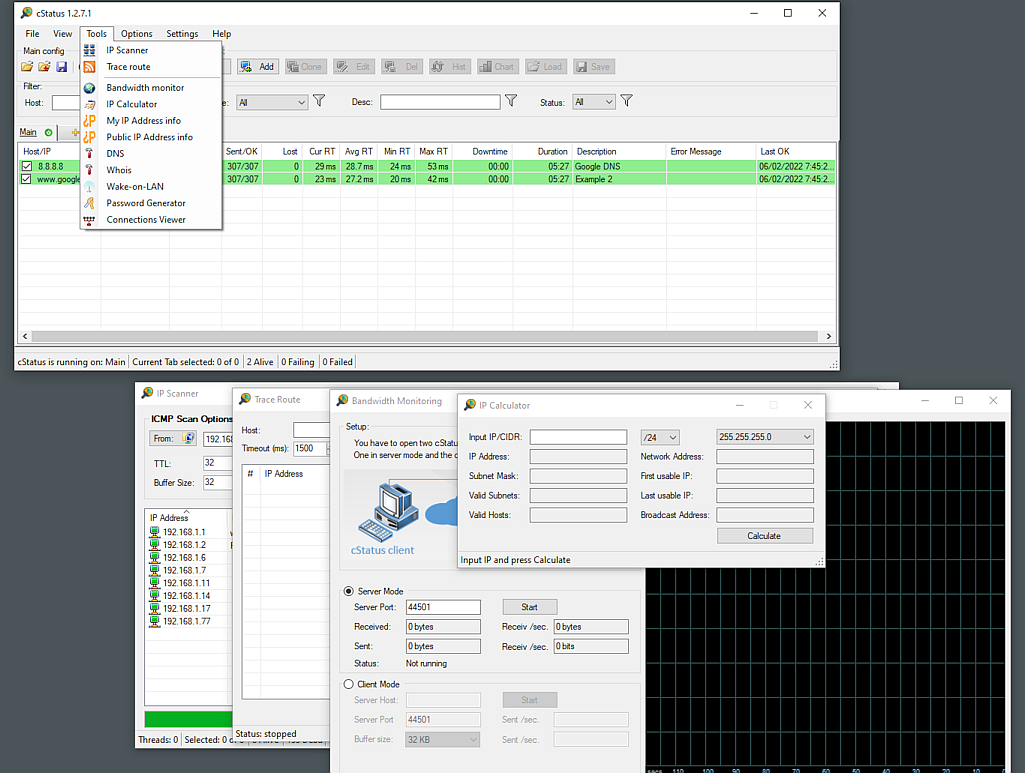
Task: Click Wake-on-LAN menu entry
Action: [135, 187]
